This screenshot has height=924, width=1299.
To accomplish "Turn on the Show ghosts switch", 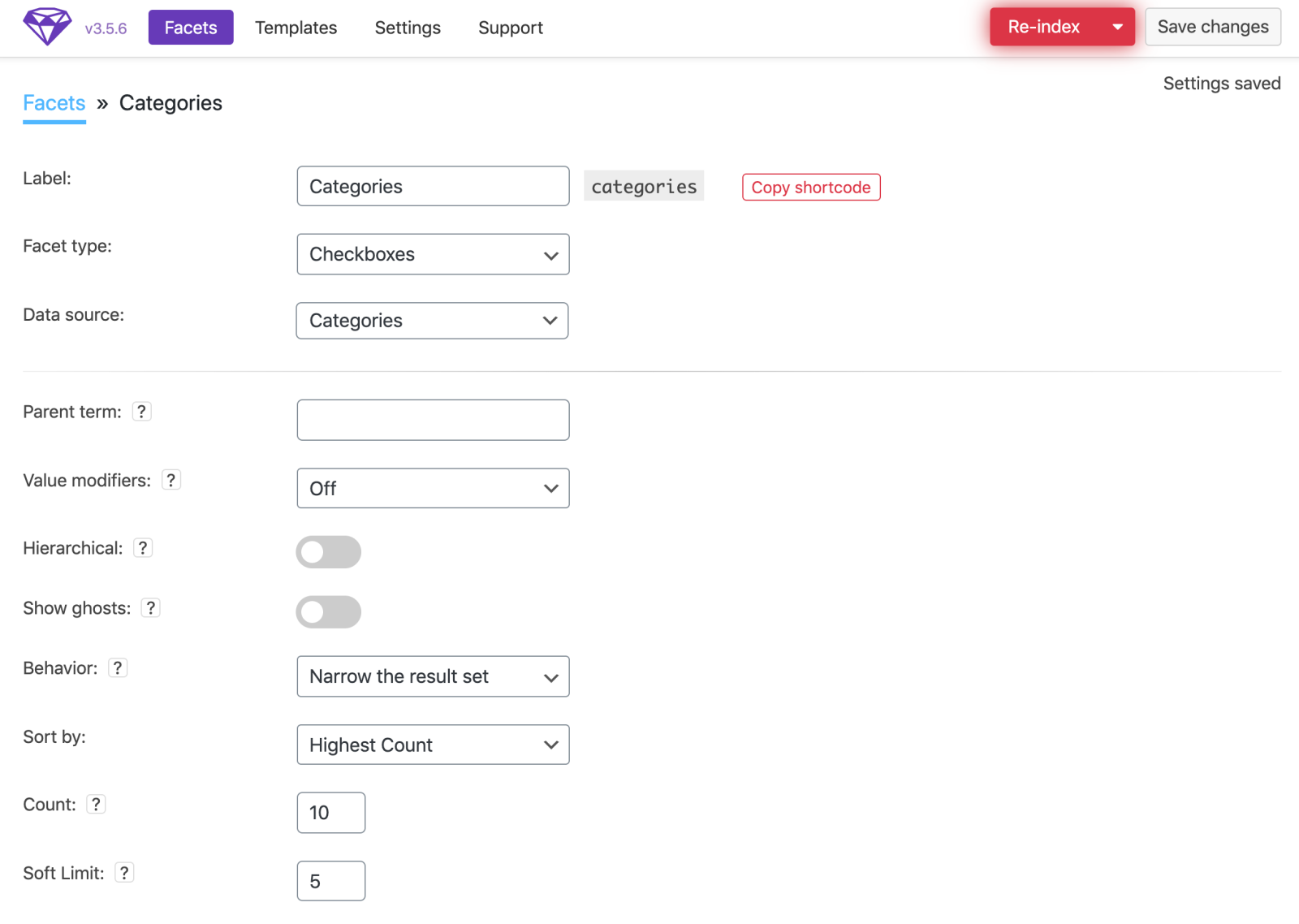I will (x=328, y=611).
